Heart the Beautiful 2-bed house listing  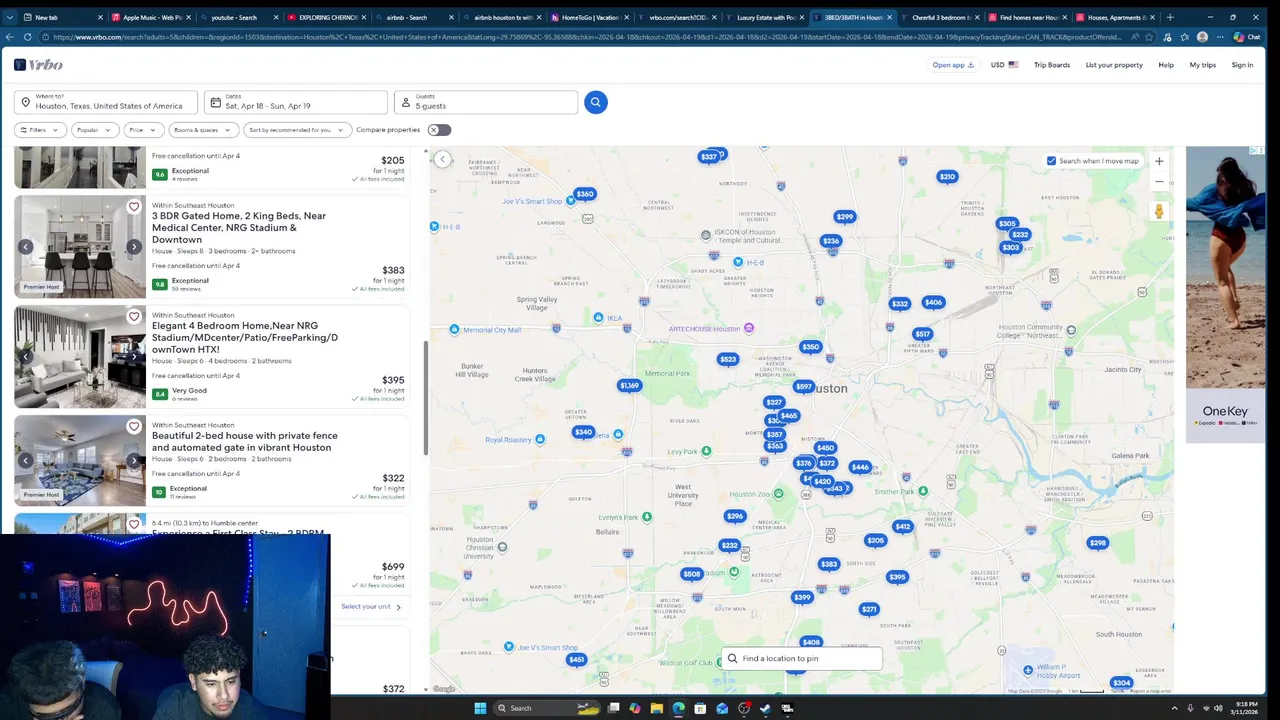coord(134,427)
